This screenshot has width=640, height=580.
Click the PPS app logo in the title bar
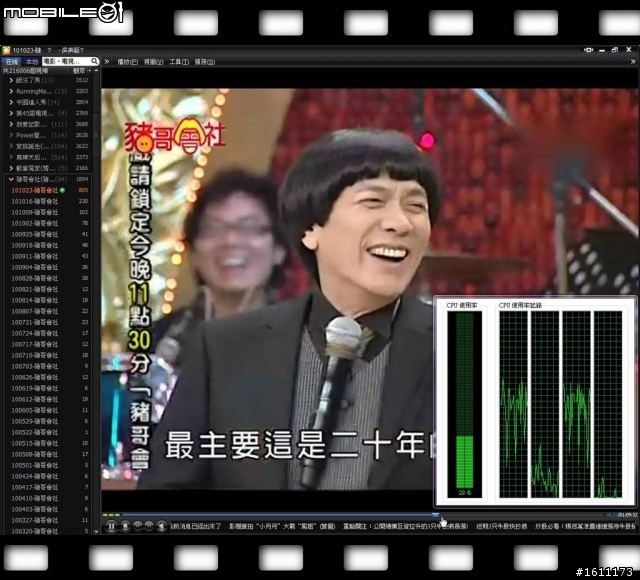pos(6,50)
